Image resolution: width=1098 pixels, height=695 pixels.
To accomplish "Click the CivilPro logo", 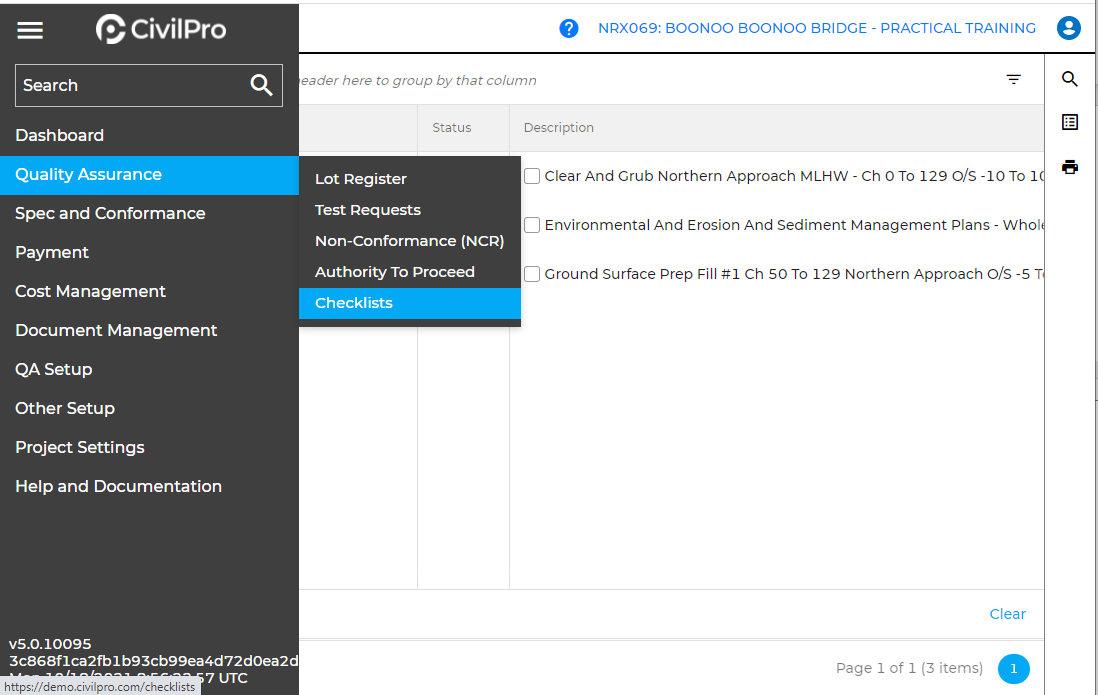I will [161, 30].
